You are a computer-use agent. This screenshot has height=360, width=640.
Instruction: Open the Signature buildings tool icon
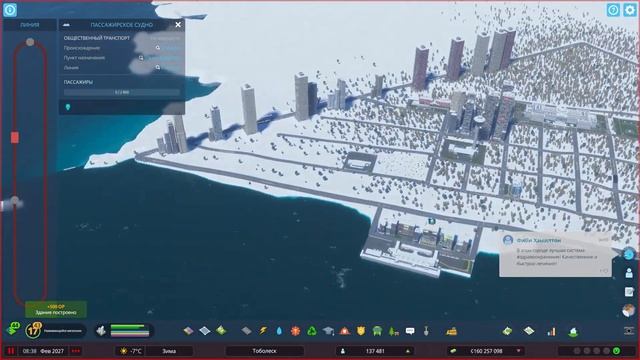221,331
